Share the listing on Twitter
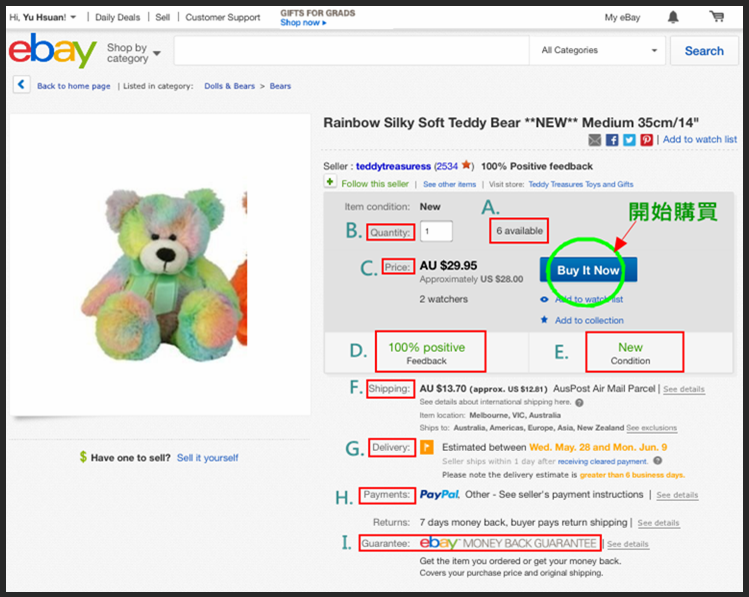Screen dimensions: 749x597 [629, 139]
